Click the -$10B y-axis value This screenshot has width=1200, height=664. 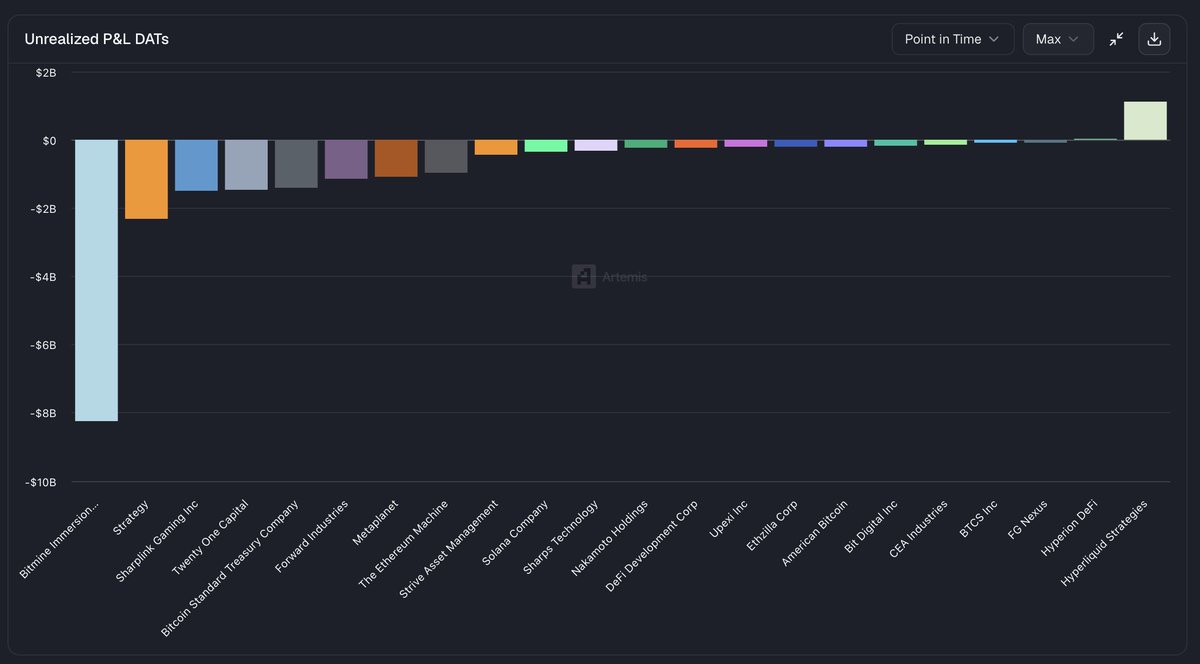point(43,482)
